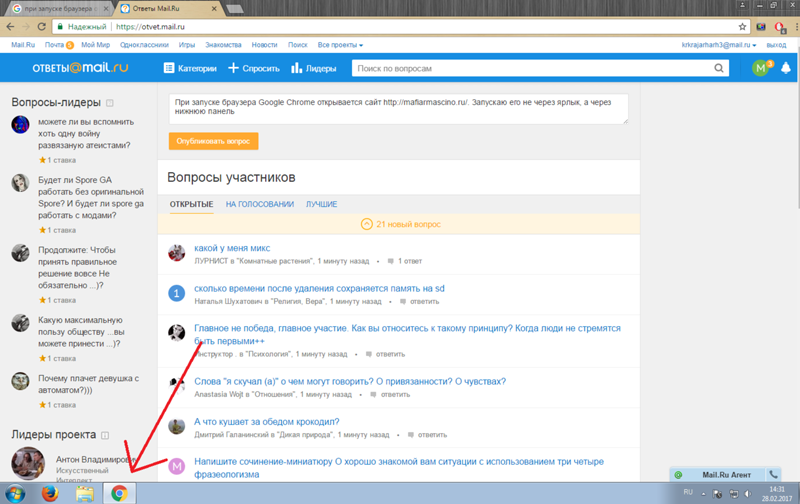Viewport: 800px width, 504px height.
Task: Switch to the ОТКРЫТЫЕ tab
Action: point(191,204)
